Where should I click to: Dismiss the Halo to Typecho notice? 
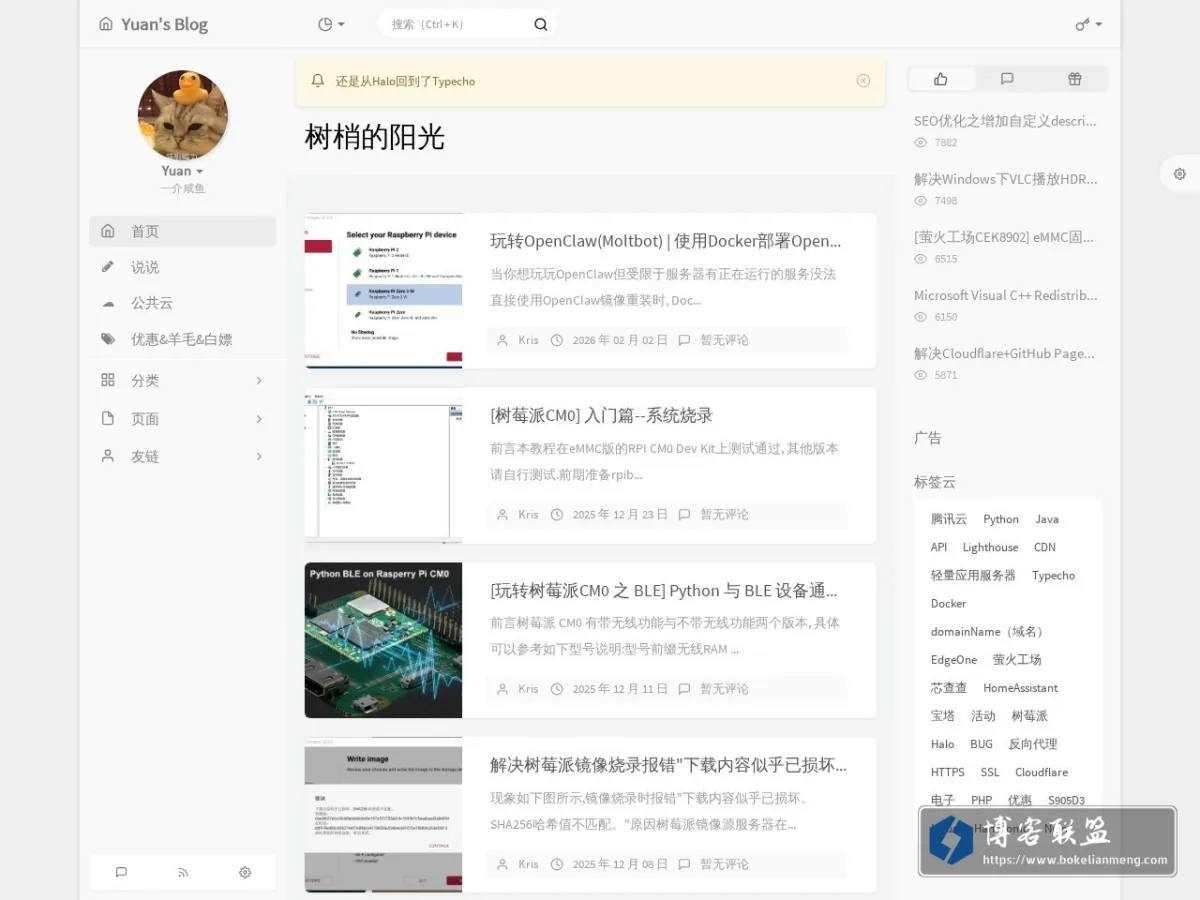pos(863,81)
